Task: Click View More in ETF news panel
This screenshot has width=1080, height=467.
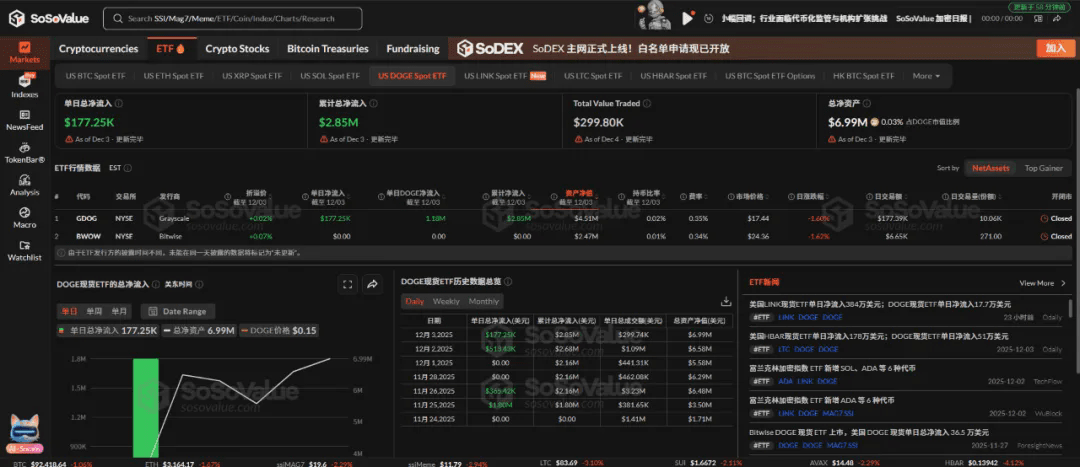Action: tap(1042, 283)
